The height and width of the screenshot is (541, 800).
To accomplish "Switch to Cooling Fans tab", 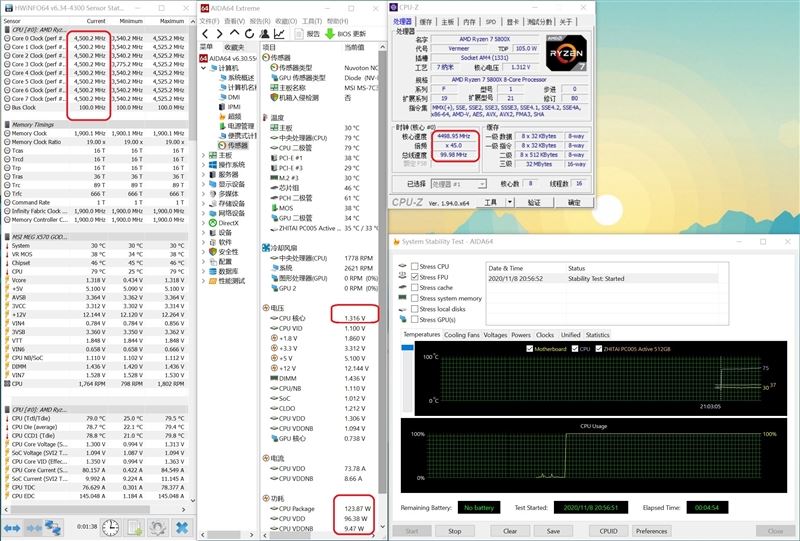I will (x=461, y=335).
